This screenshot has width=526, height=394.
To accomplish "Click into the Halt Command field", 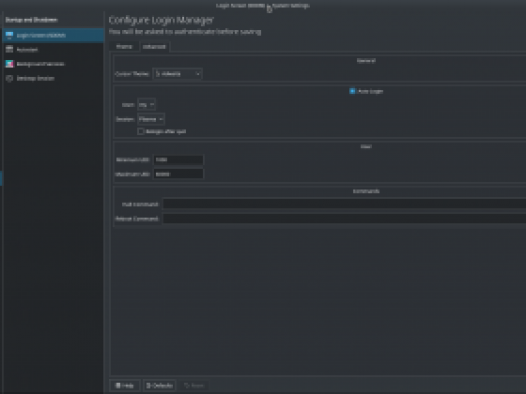I will coord(344,204).
